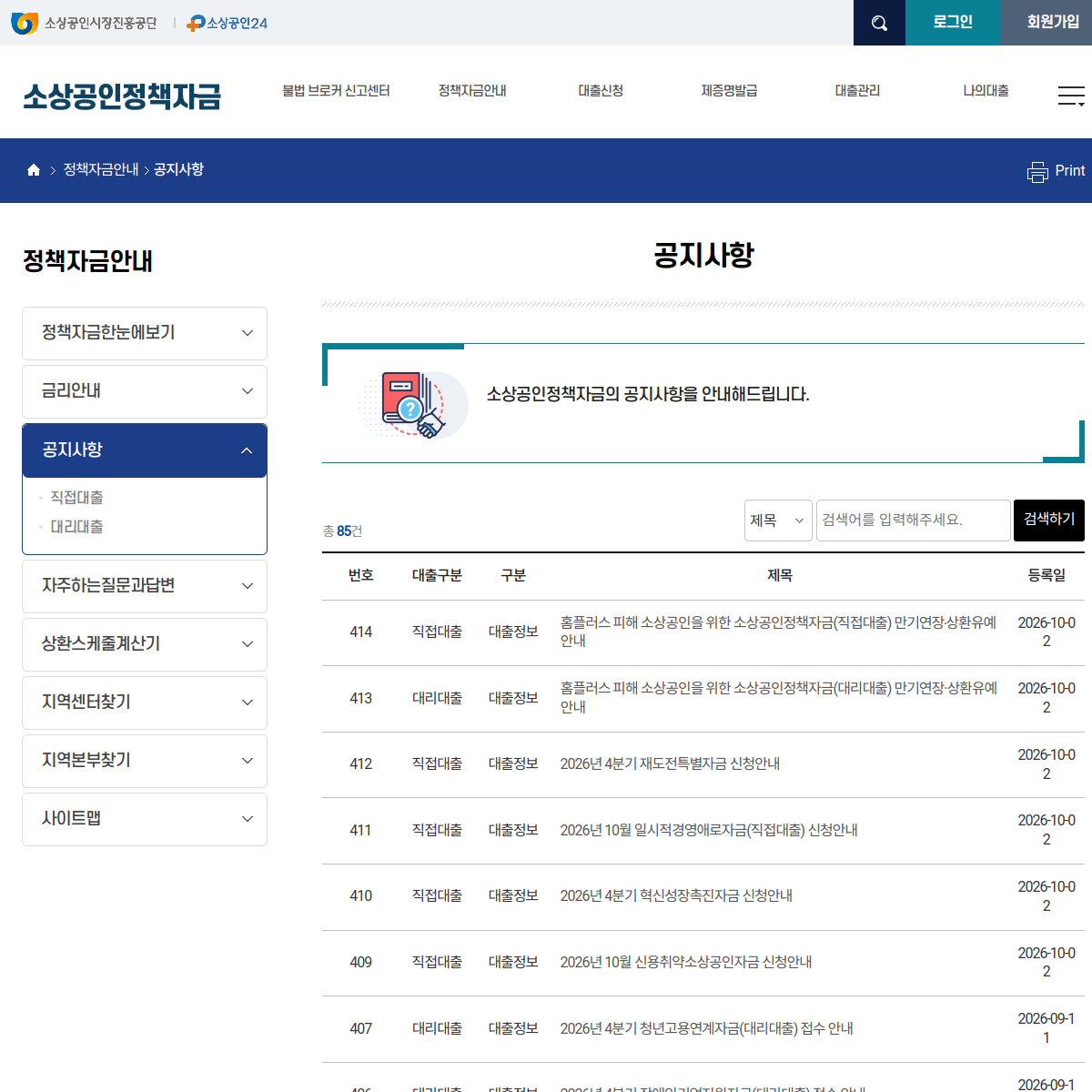This screenshot has height=1092, width=1092.
Task: Click the 총 85건 result count
Action: tap(342, 531)
